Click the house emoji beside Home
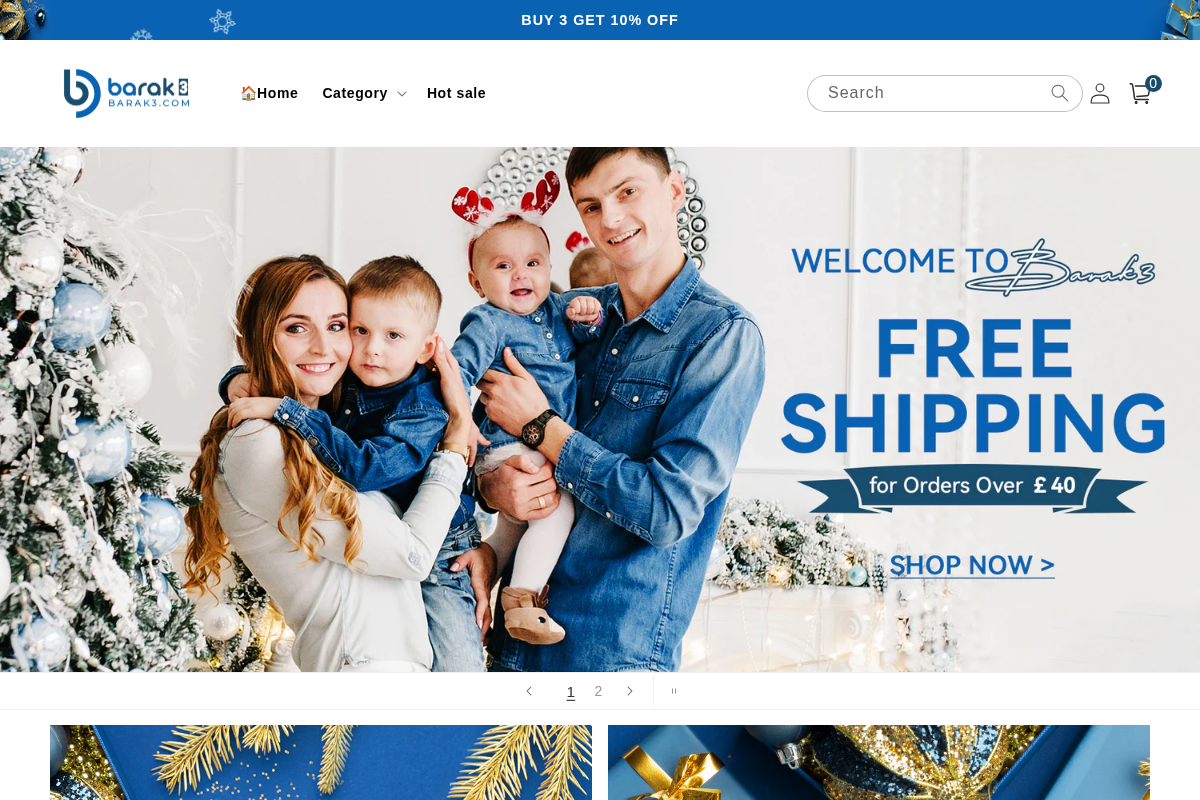 pos(248,93)
